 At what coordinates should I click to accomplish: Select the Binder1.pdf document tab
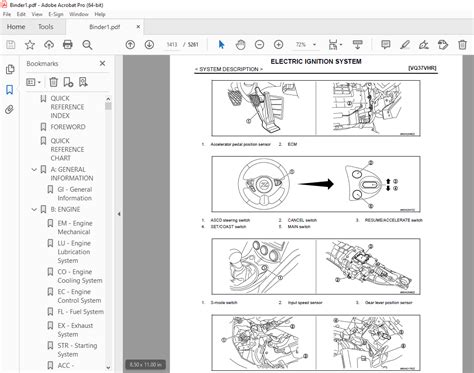[x=104, y=27]
